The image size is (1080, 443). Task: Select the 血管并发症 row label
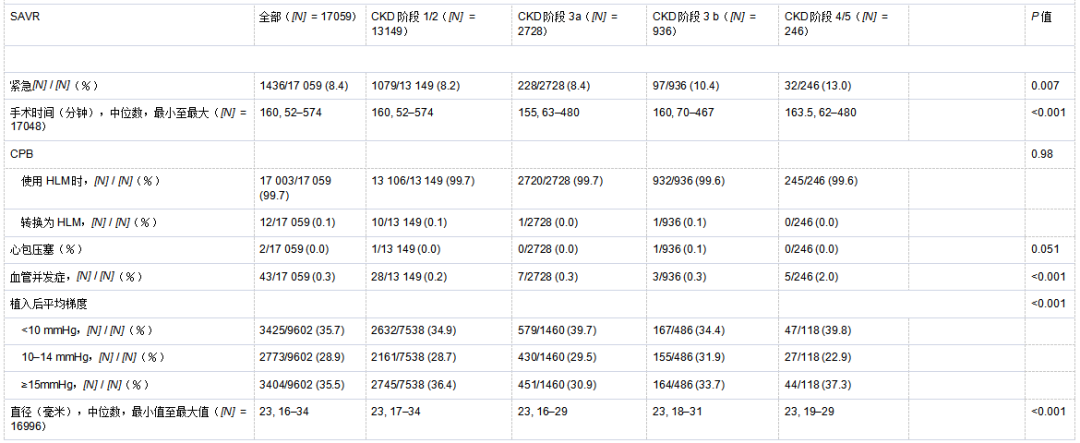point(77,275)
